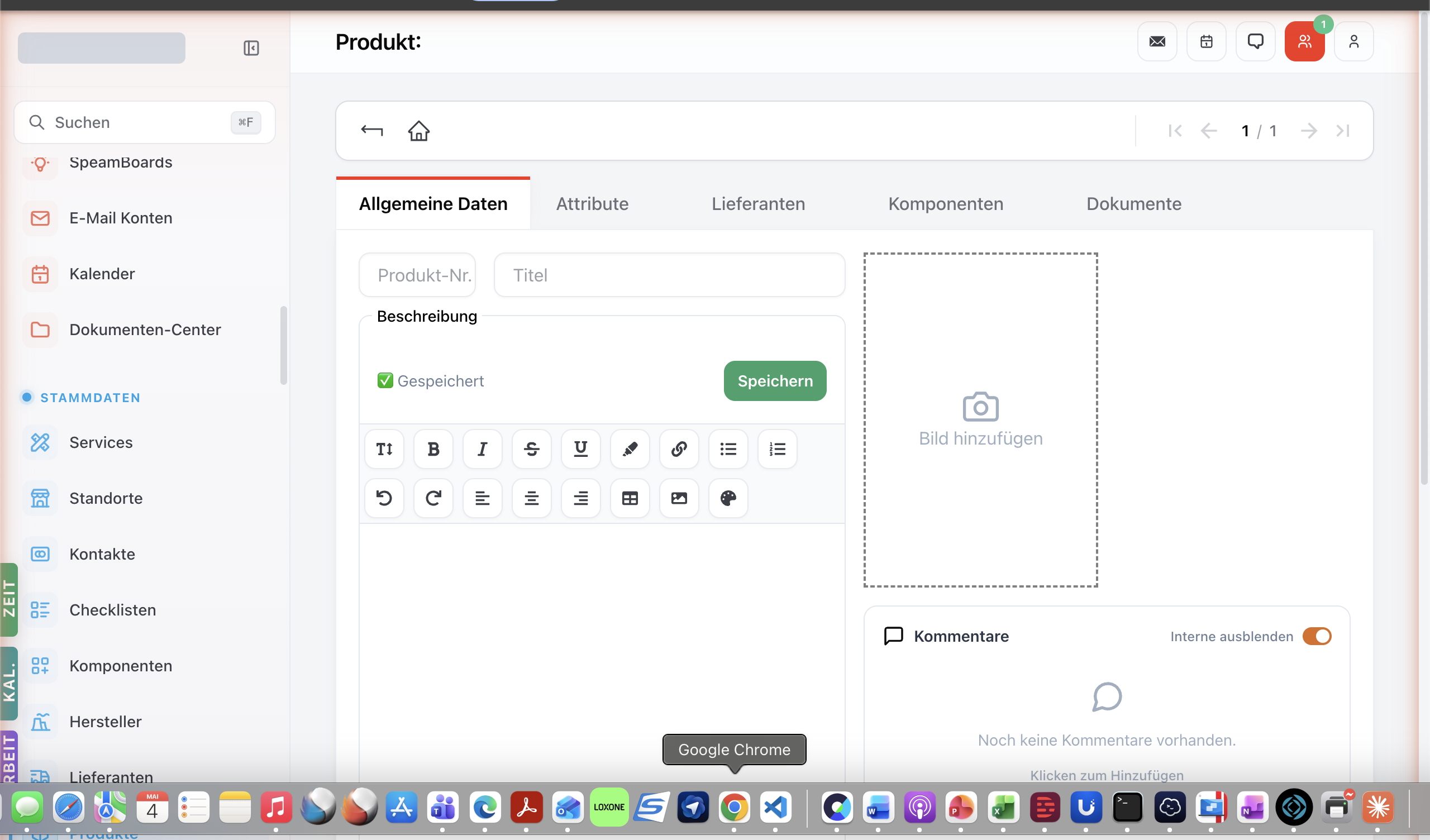Open the chat bubble icon in header
1430x840 pixels.
1255,41
